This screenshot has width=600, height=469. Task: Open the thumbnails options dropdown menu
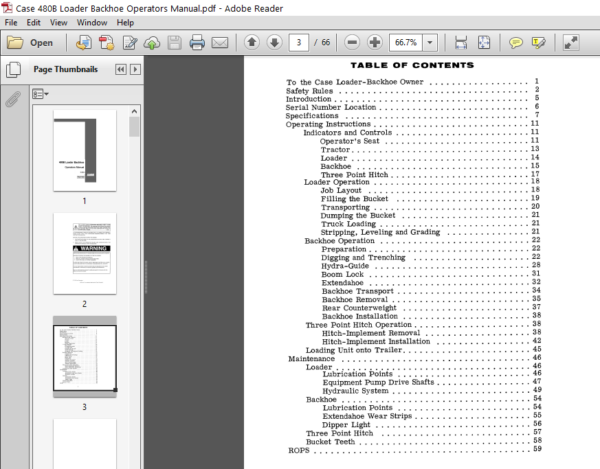click(x=40, y=94)
